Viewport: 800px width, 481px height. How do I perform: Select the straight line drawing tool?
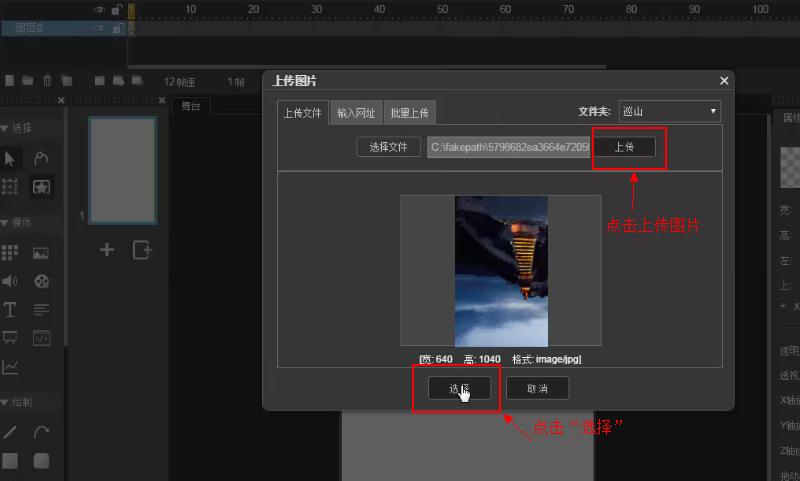[10, 432]
